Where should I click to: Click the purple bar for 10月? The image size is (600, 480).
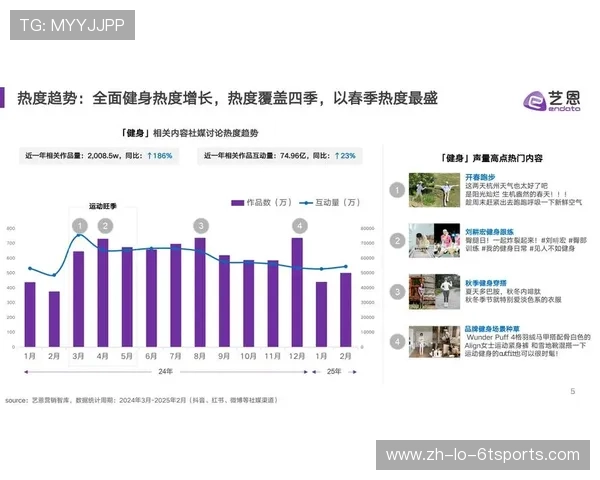click(249, 304)
